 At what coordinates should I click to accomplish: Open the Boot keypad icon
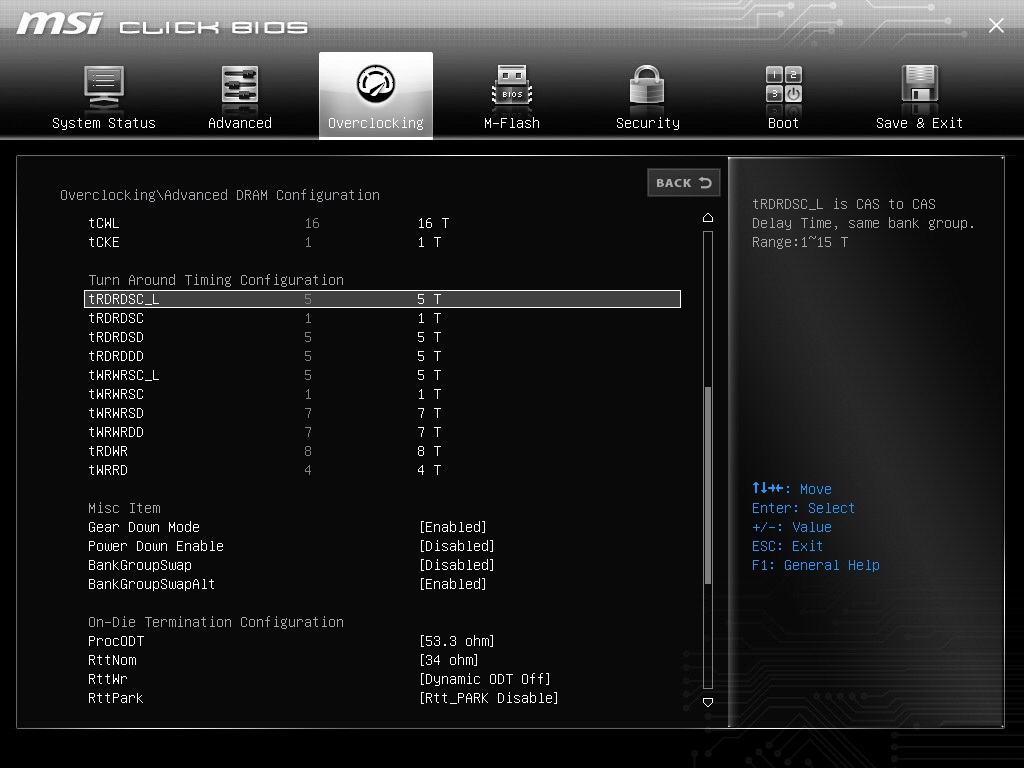(x=784, y=85)
